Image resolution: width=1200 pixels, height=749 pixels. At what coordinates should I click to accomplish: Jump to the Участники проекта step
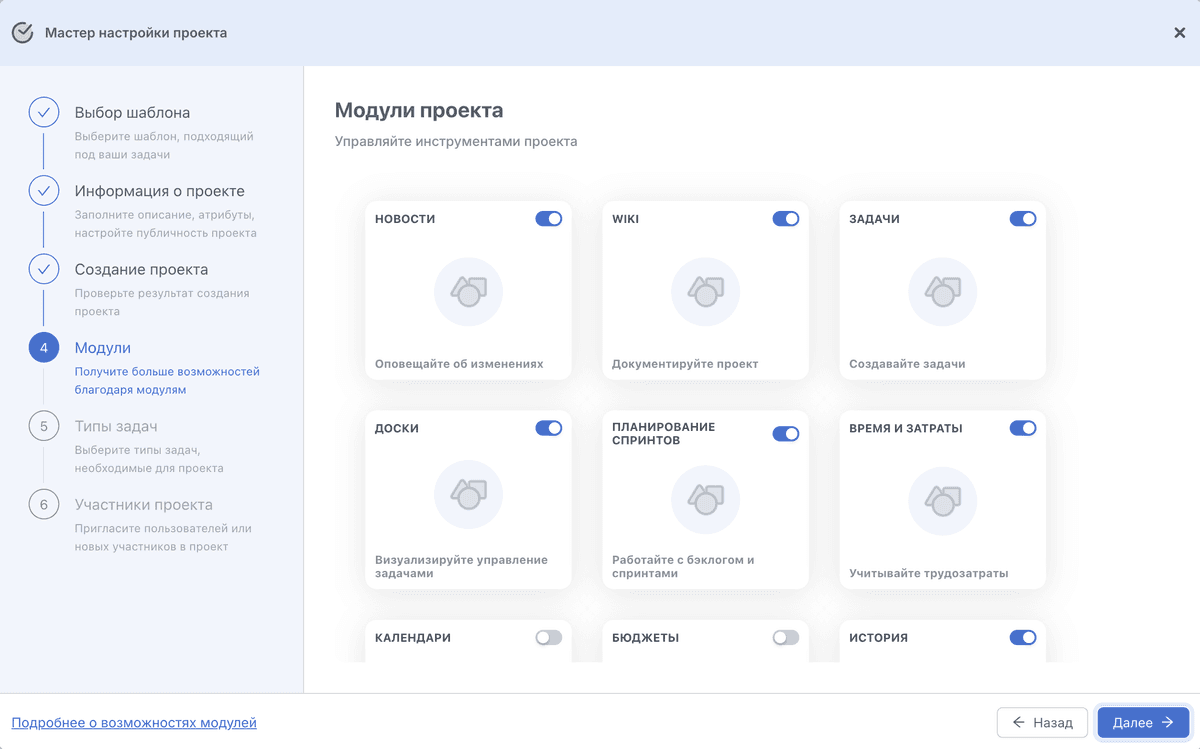tap(144, 505)
